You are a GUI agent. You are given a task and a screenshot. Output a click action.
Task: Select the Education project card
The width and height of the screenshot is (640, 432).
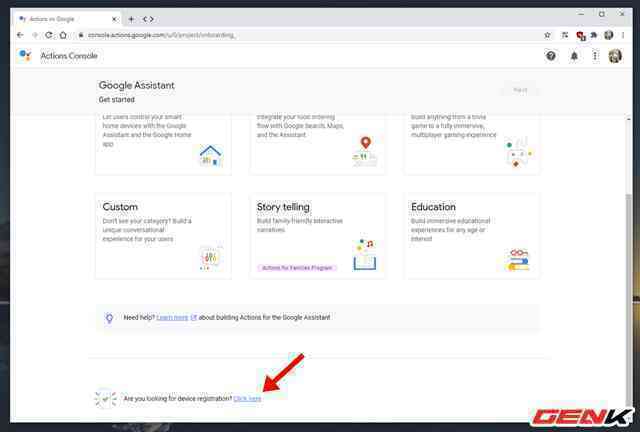tap(472, 236)
